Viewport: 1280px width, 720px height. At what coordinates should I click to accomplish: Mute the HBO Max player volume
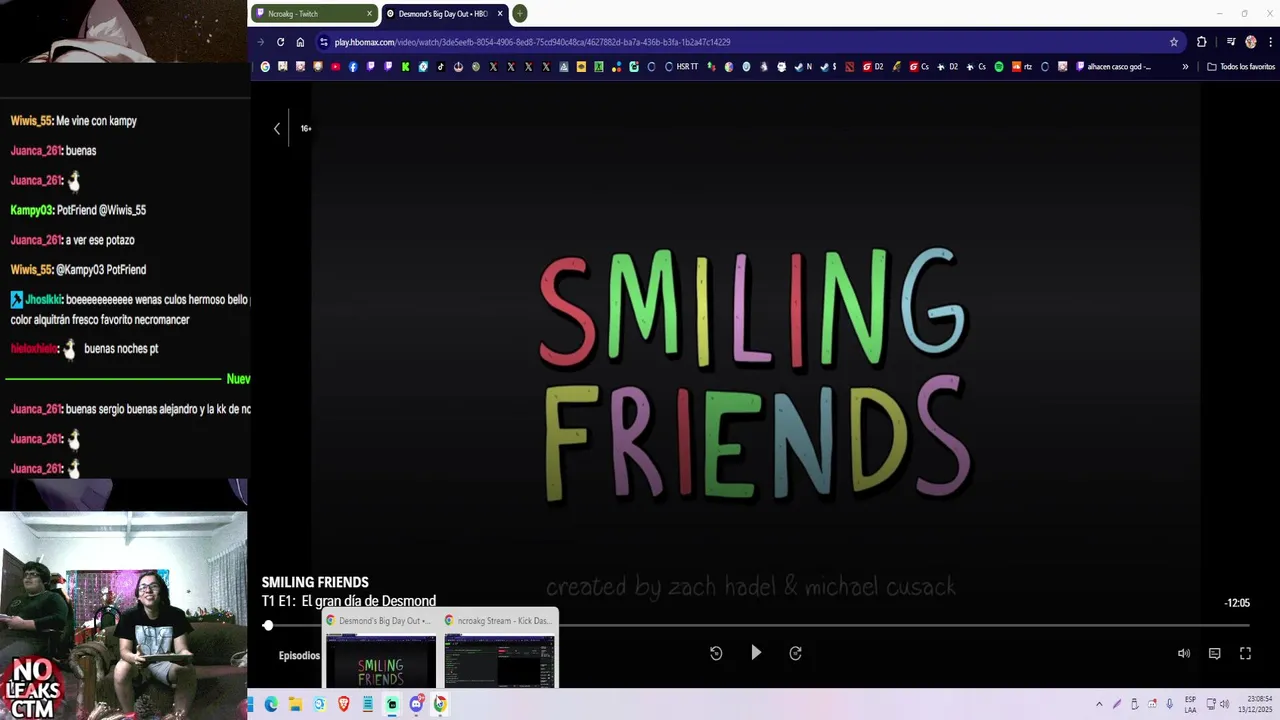[x=1184, y=653]
